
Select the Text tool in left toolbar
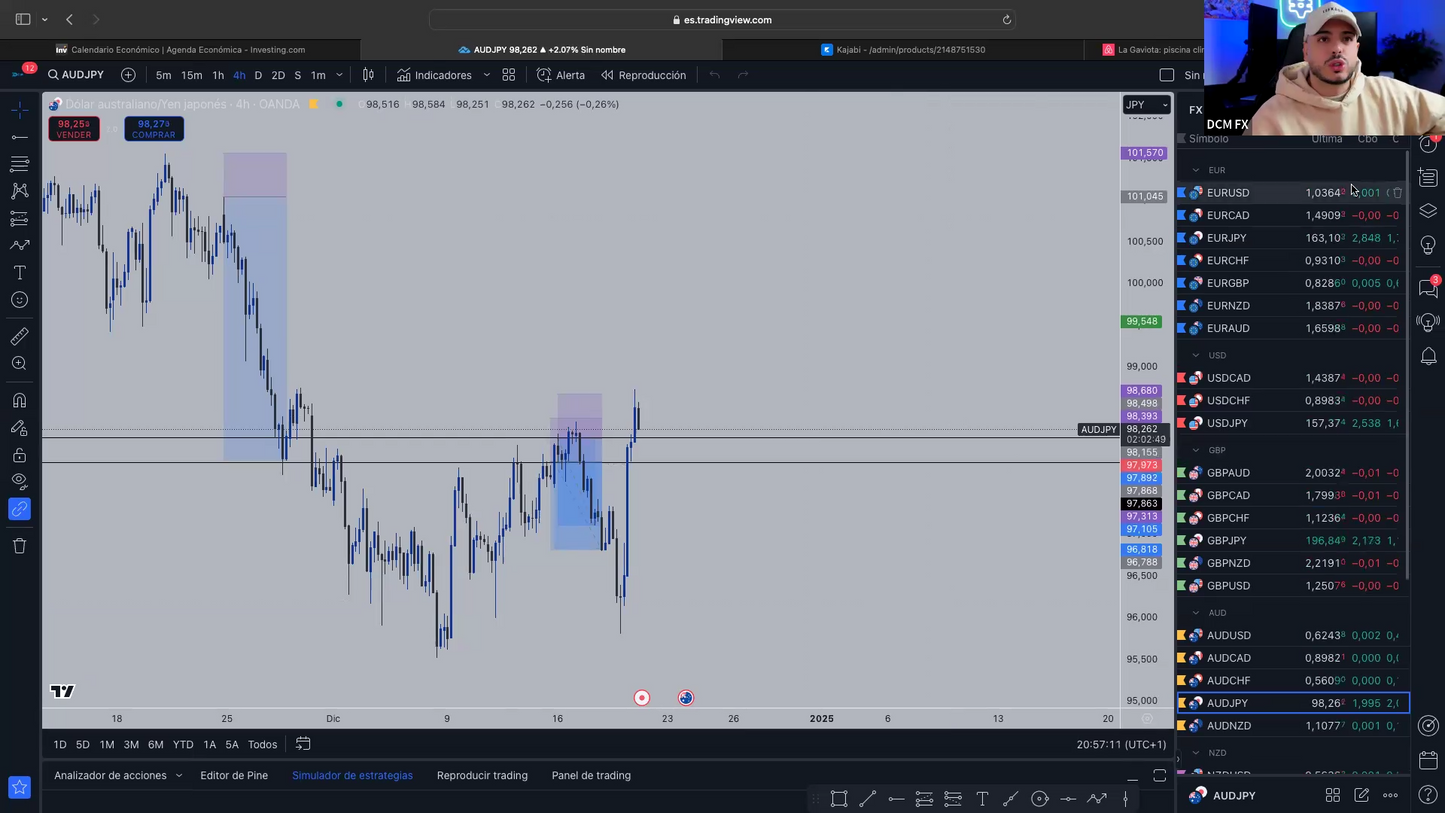19,272
